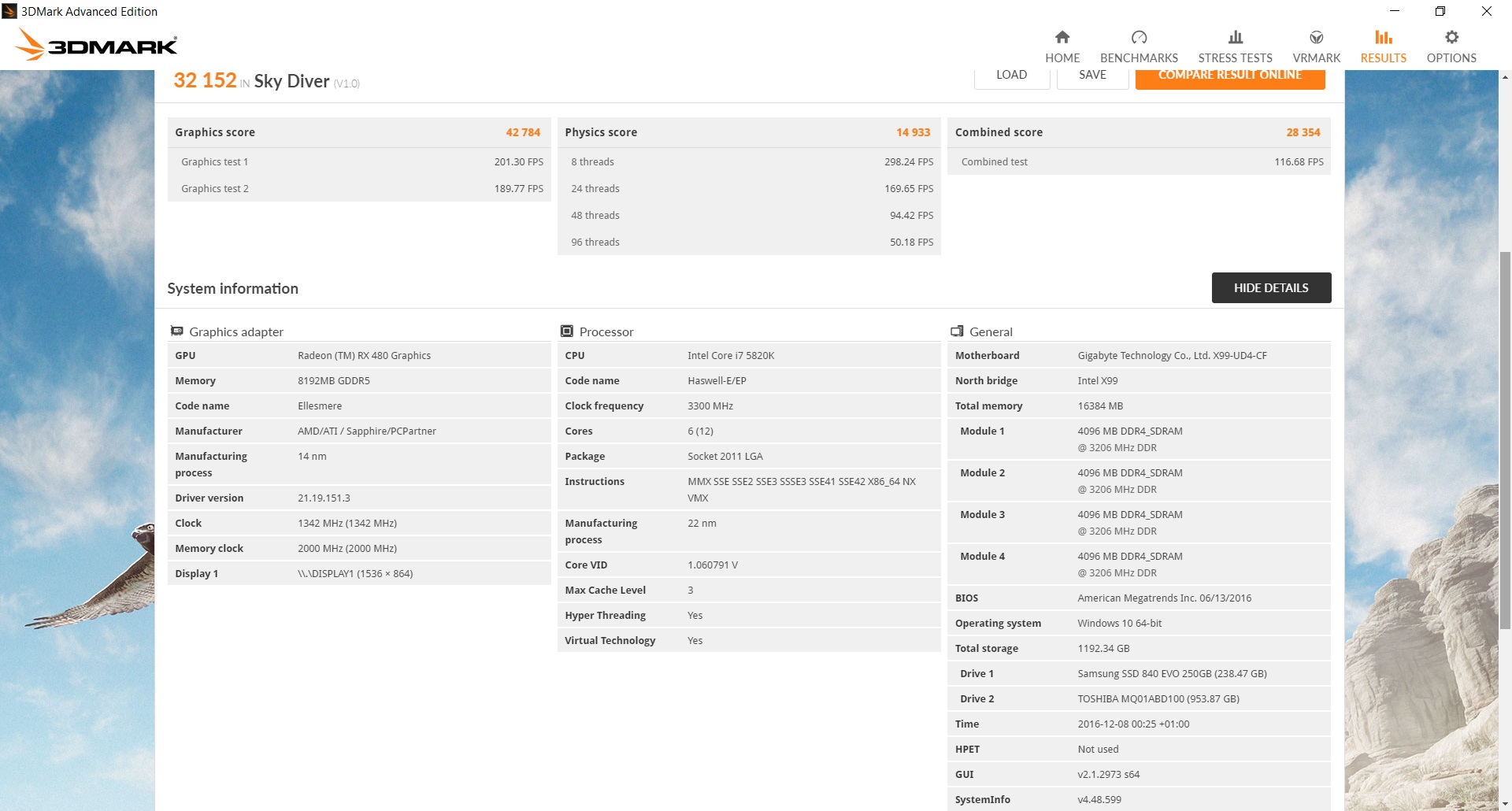The width and height of the screenshot is (1512, 811).
Task: Open the VRMark icon
Action: (x=1316, y=37)
